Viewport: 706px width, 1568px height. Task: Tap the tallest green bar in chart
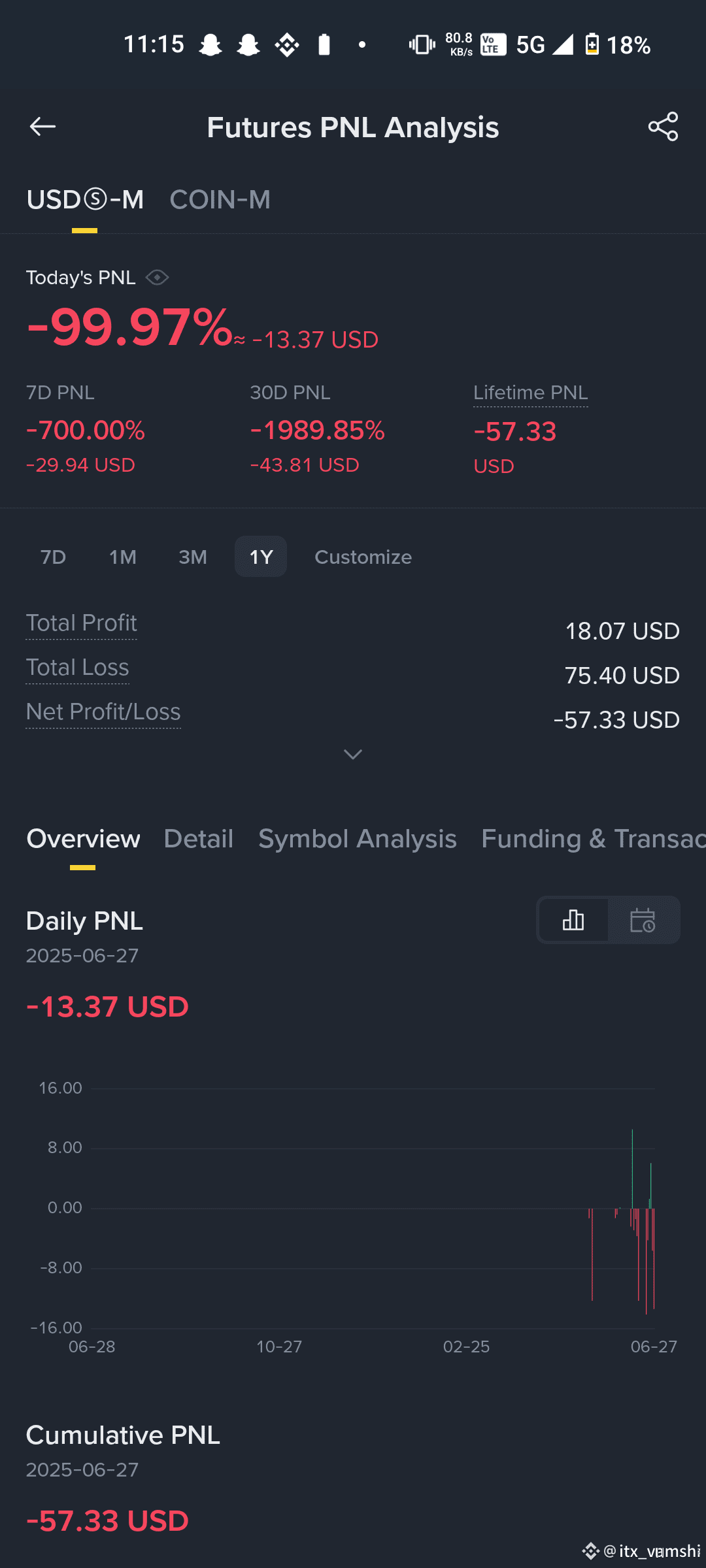tap(632, 1168)
